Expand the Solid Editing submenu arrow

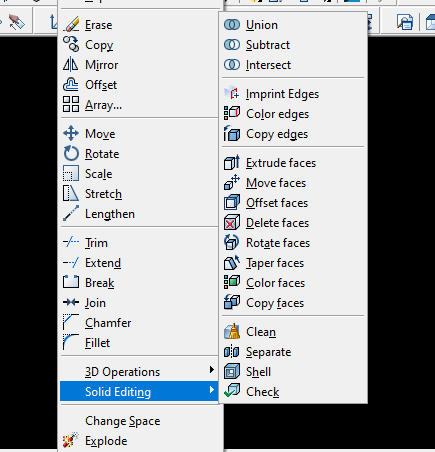tap(211, 390)
